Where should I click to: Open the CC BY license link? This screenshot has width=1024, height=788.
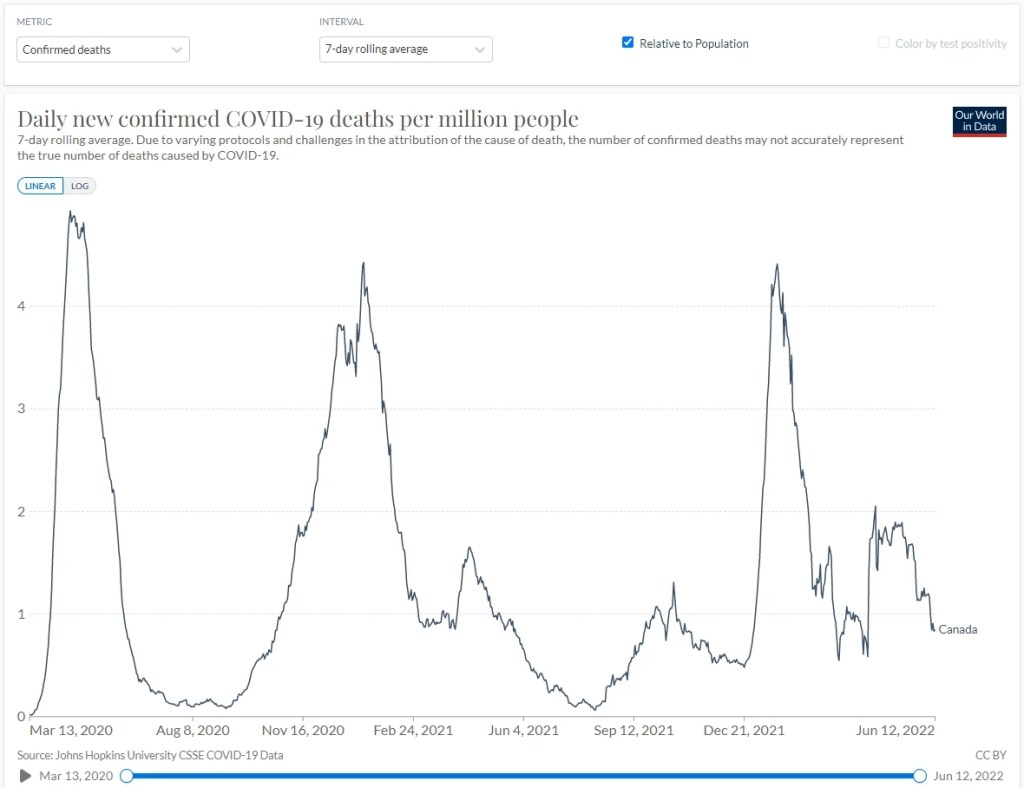point(991,755)
